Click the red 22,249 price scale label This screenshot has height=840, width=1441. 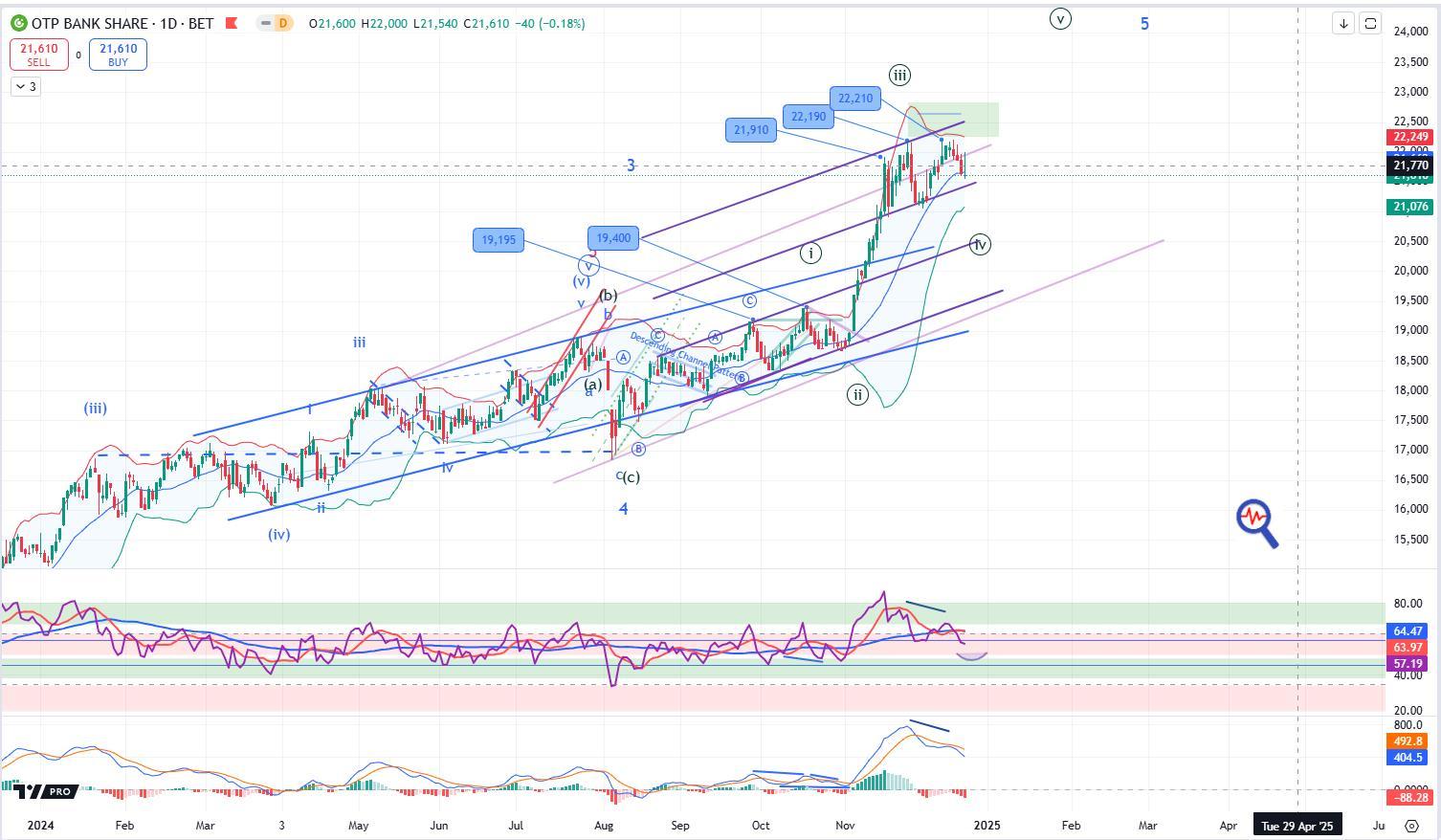pos(1410,137)
